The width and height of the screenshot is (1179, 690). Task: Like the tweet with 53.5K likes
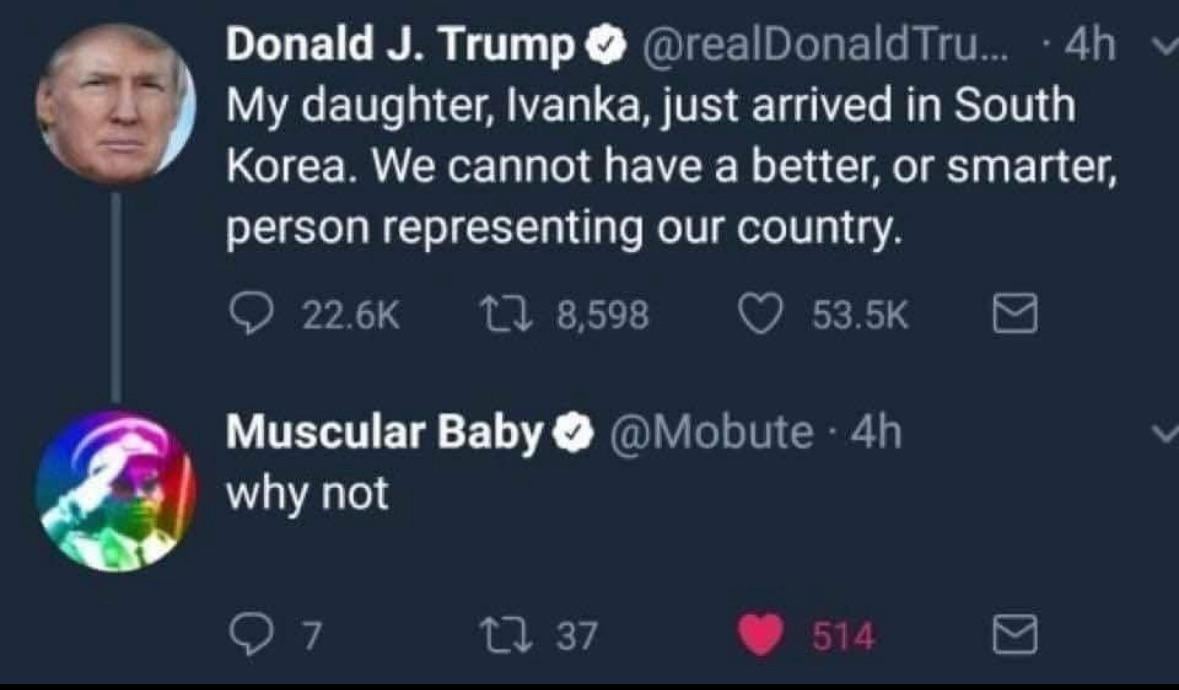760,316
